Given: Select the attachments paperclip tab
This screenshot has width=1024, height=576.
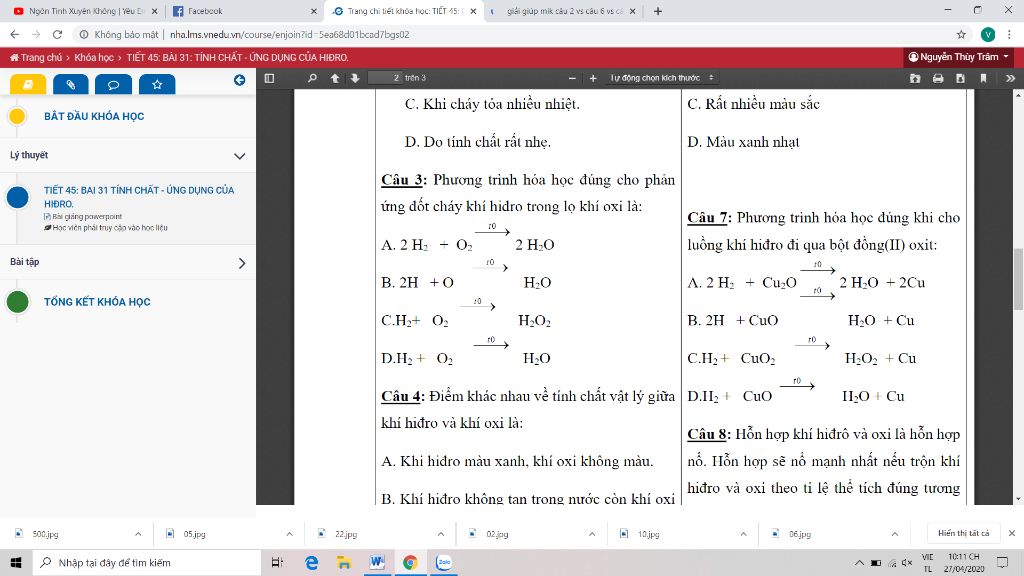Looking at the screenshot, I should (x=71, y=84).
